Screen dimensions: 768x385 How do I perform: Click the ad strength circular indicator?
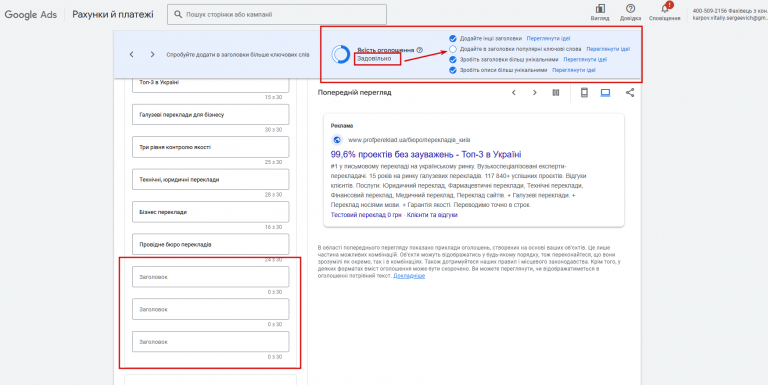pyautogui.click(x=340, y=54)
